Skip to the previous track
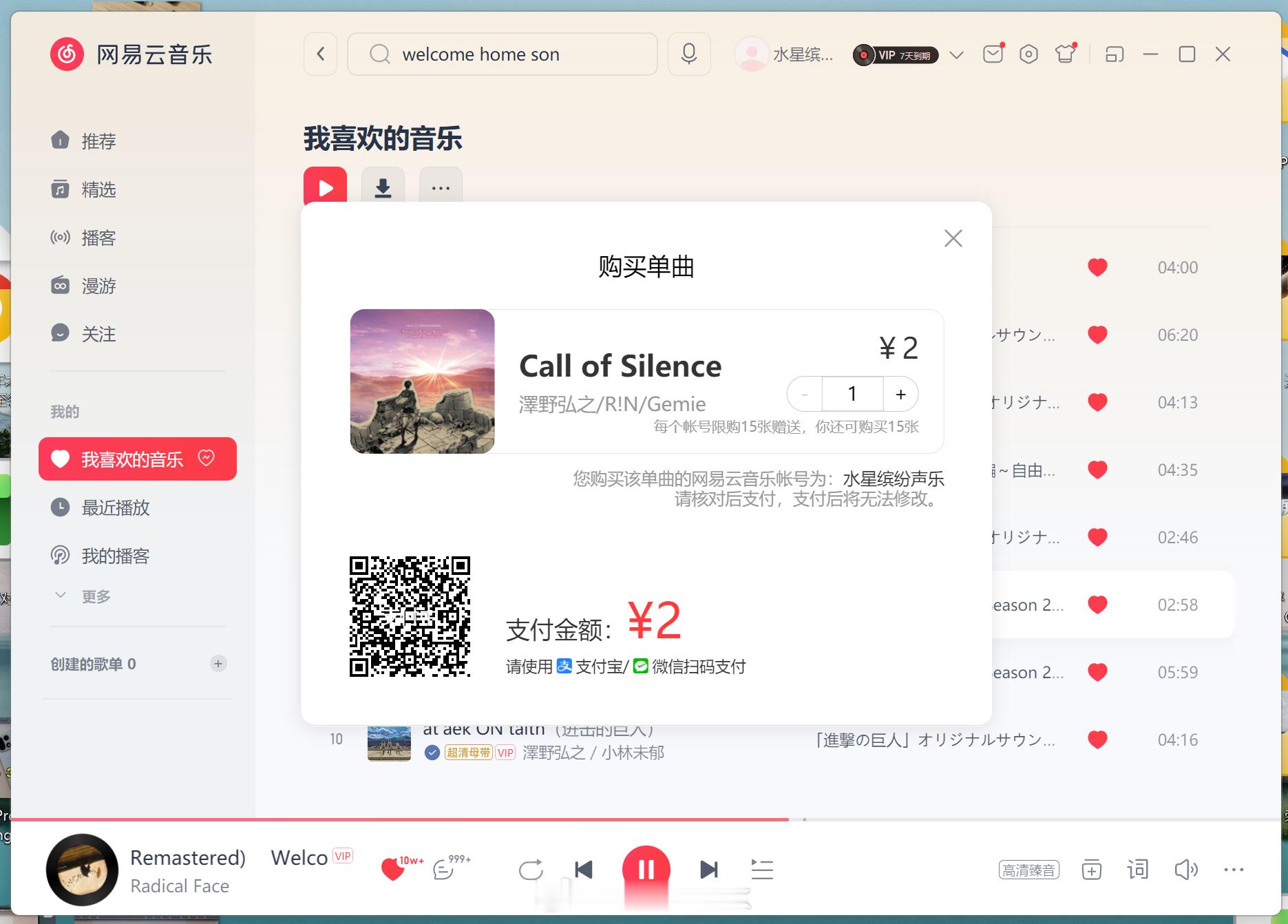Image resolution: width=1288 pixels, height=924 pixels. [584, 870]
